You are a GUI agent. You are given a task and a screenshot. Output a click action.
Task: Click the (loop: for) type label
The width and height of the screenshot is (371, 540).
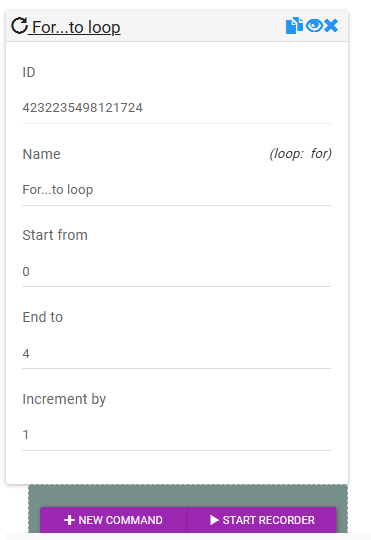pos(300,154)
